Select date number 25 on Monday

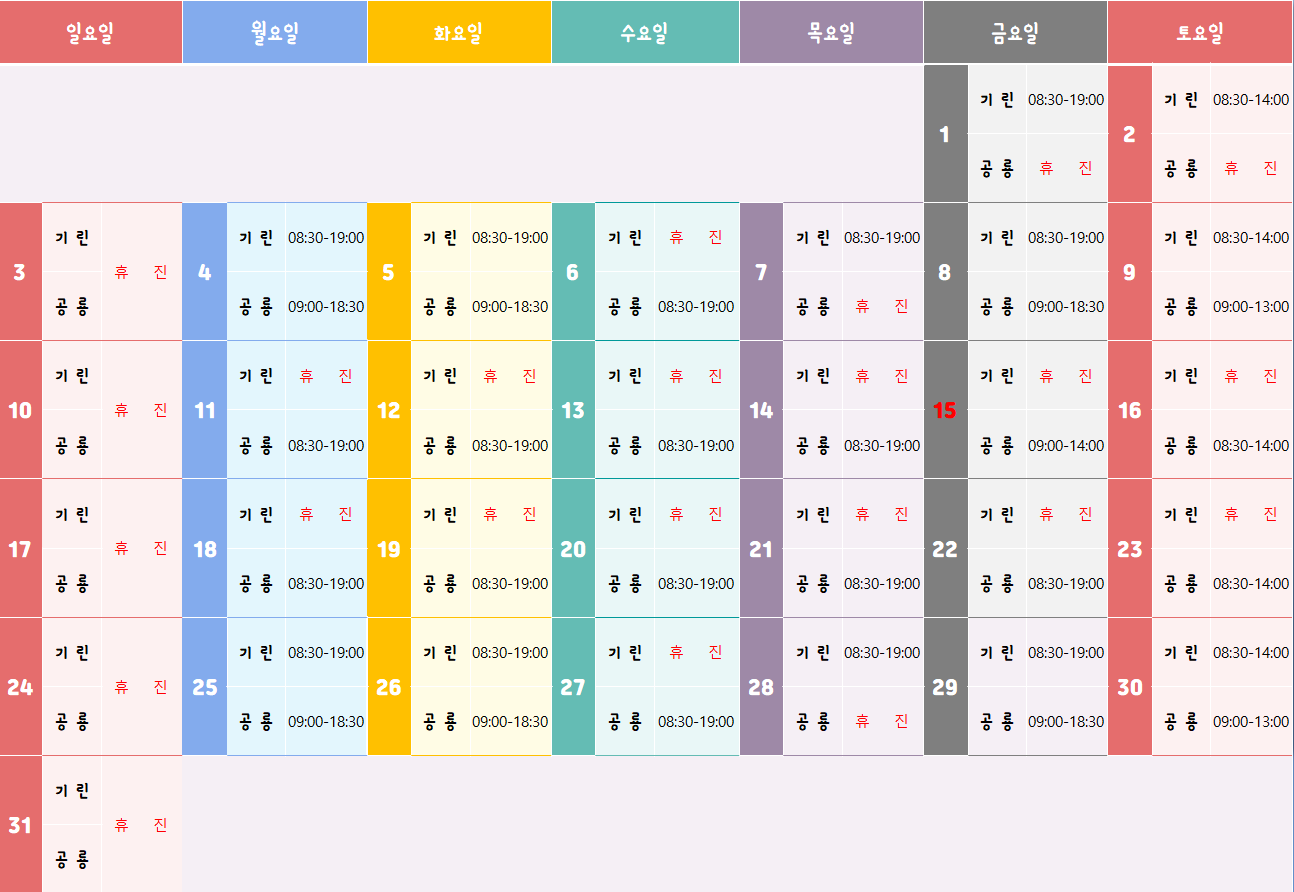point(204,687)
